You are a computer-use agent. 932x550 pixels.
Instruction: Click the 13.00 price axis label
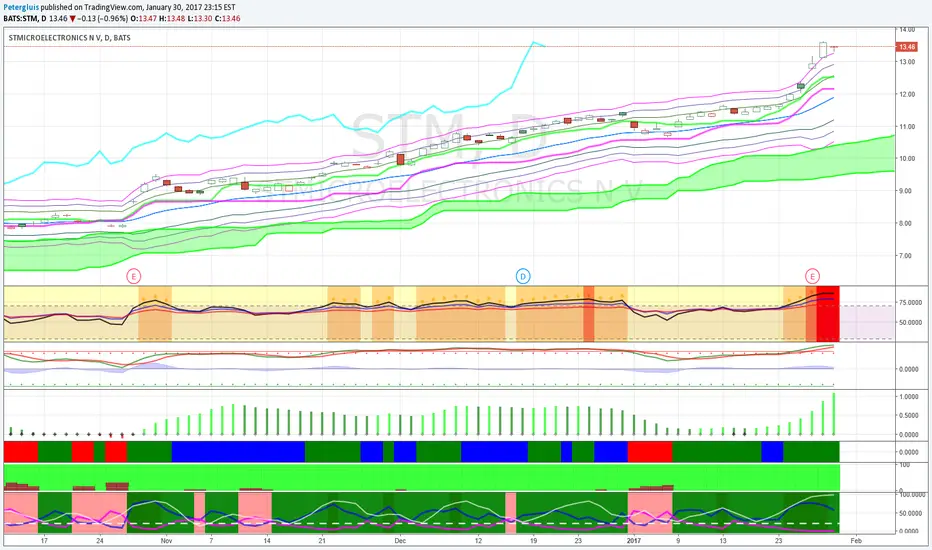click(x=907, y=62)
